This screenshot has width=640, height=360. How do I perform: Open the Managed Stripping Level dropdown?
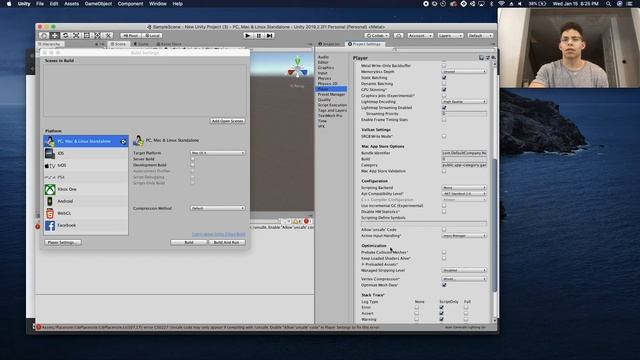tap(464, 270)
